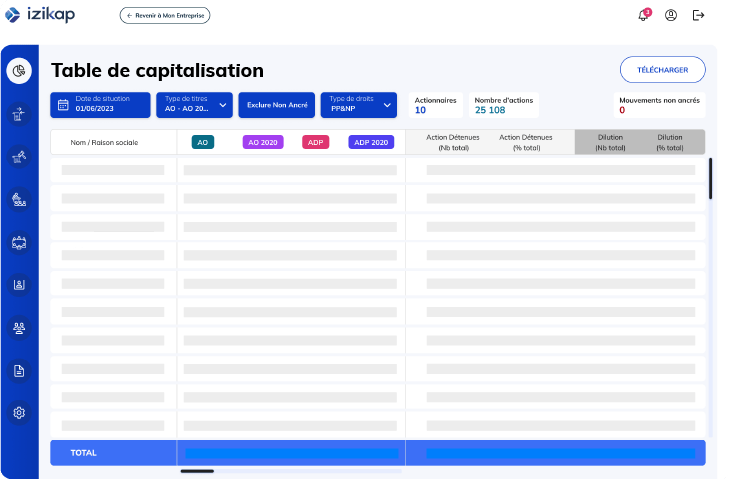
Task: Open the documents icon in sidebar
Action: pyautogui.click(x=18, y=371)
